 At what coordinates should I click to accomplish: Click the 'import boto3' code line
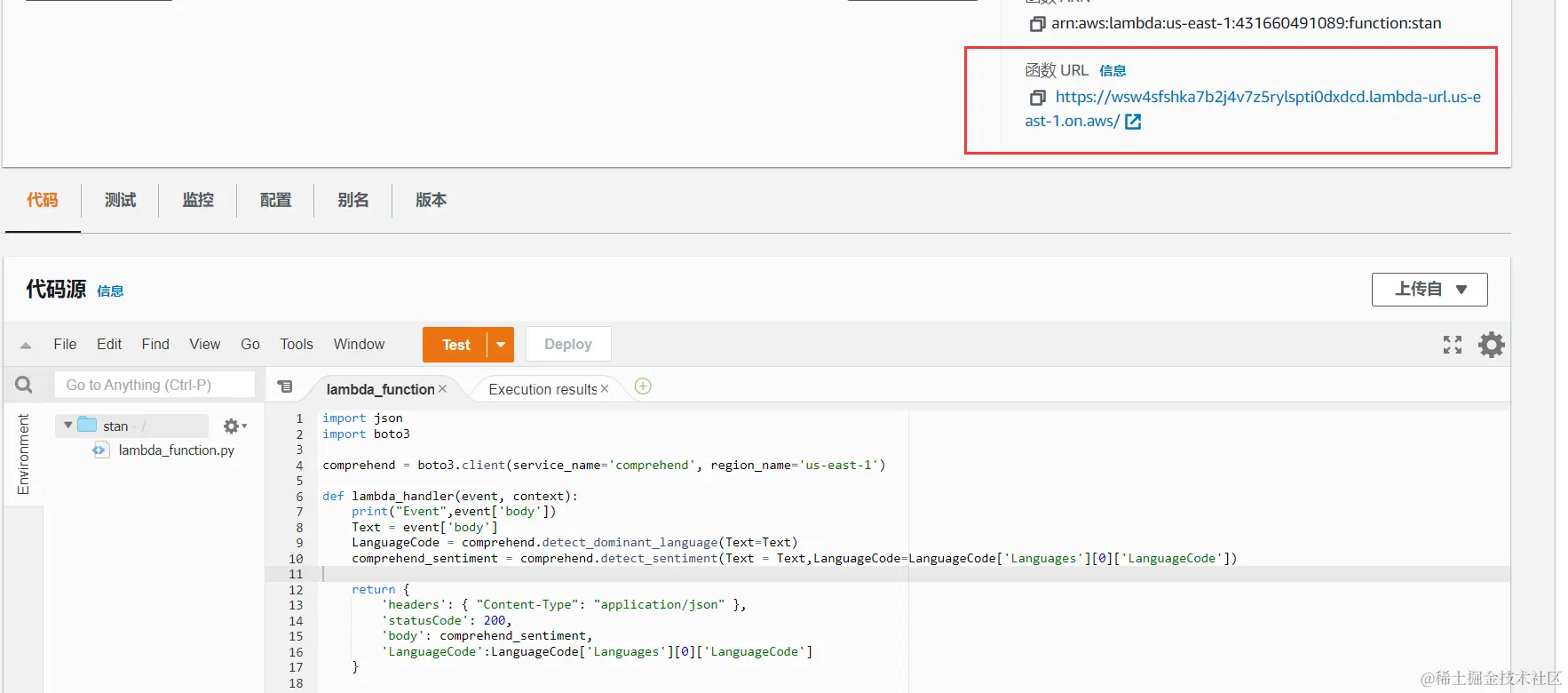pyautogui.click(x=366, y=434)
